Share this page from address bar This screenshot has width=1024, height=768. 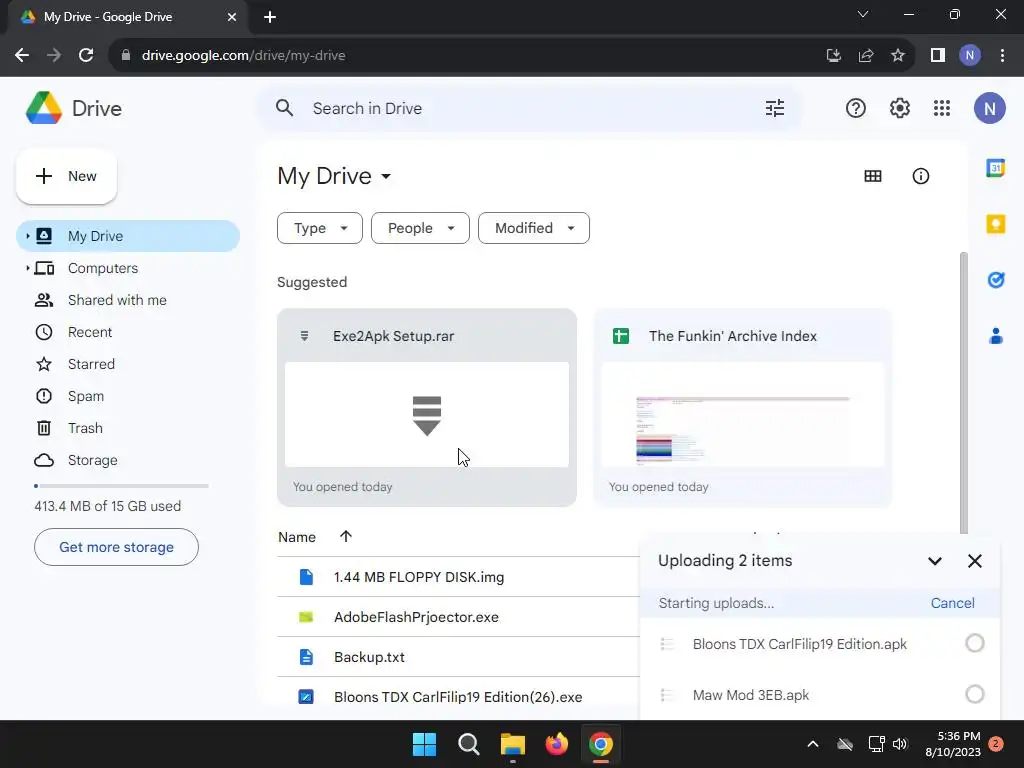click(x=866, y=56)
